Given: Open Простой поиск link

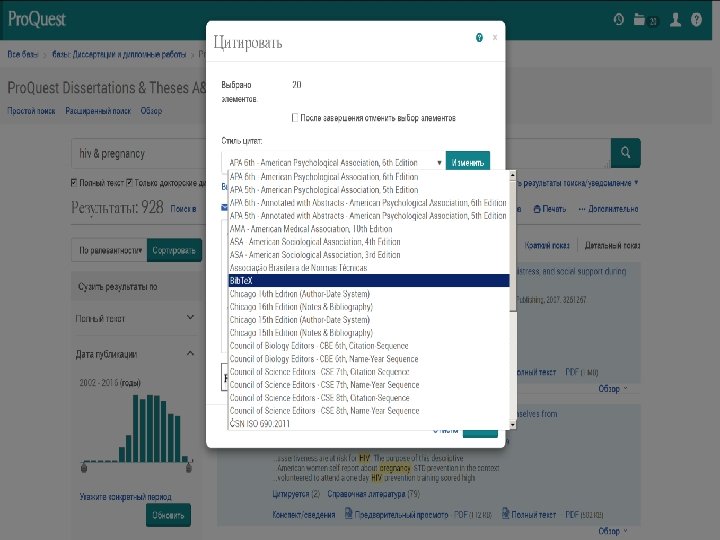Looking at the screenshot, I should 31,111.
